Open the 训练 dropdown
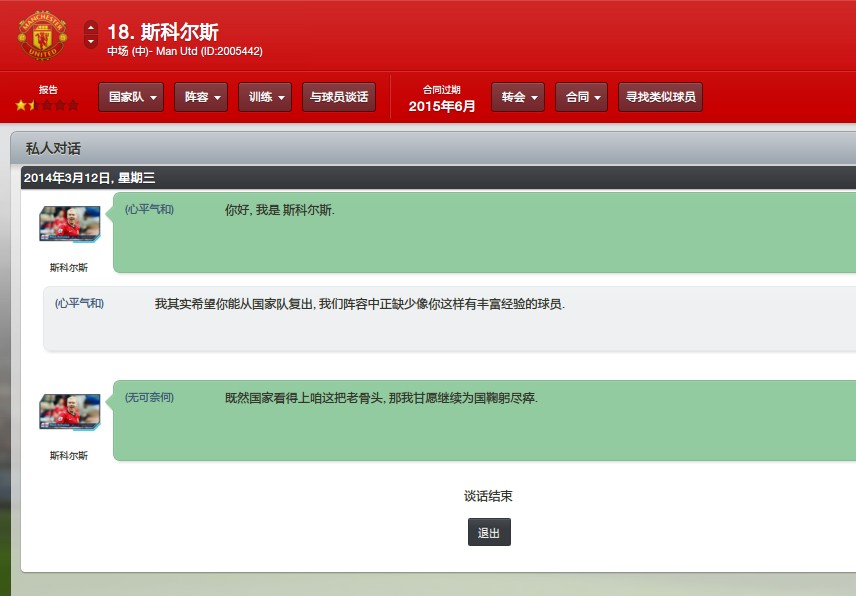Screen dimensions: 856x596 point(265,97)
